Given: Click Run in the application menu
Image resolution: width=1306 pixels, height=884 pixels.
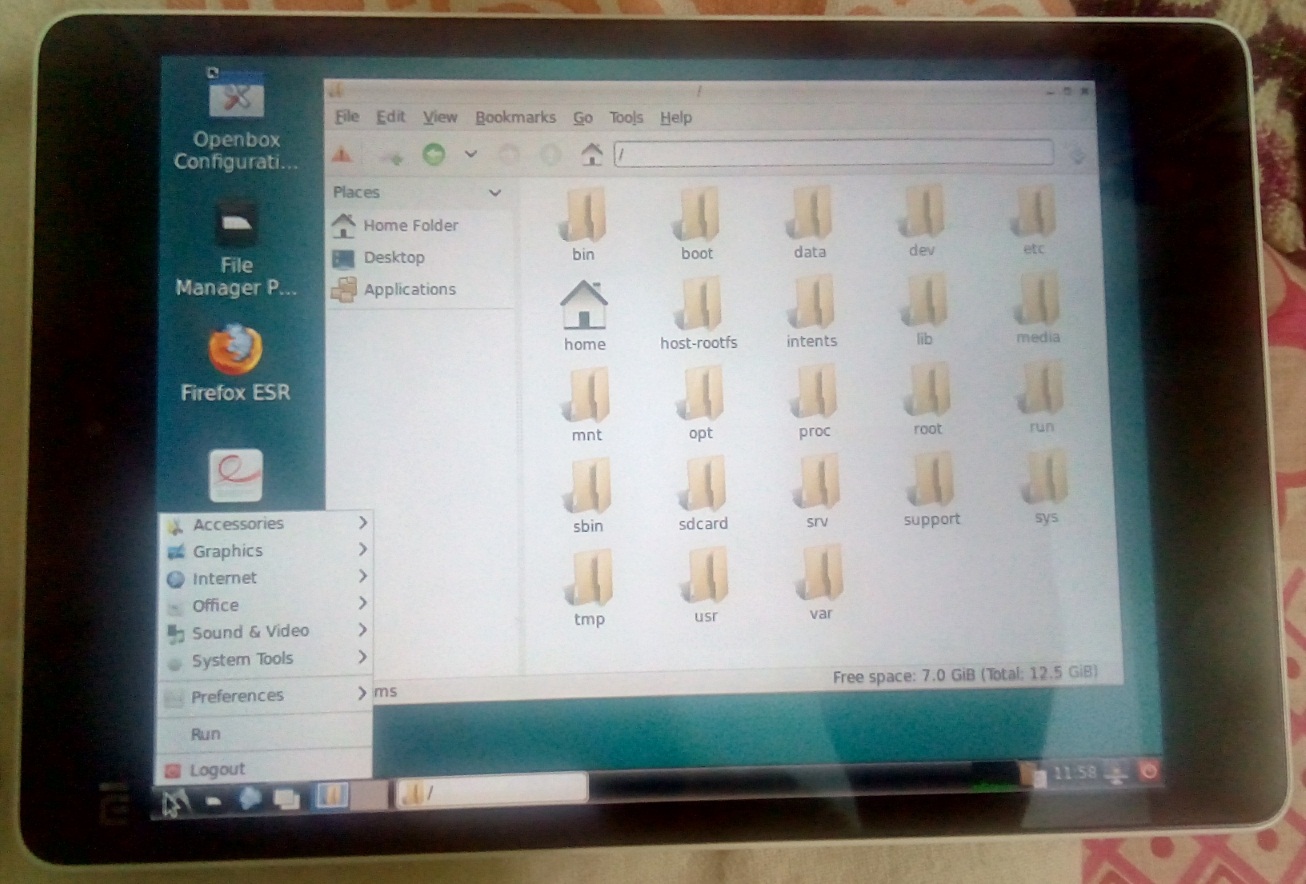Looking at the screenshot, I should click(205, 733).
